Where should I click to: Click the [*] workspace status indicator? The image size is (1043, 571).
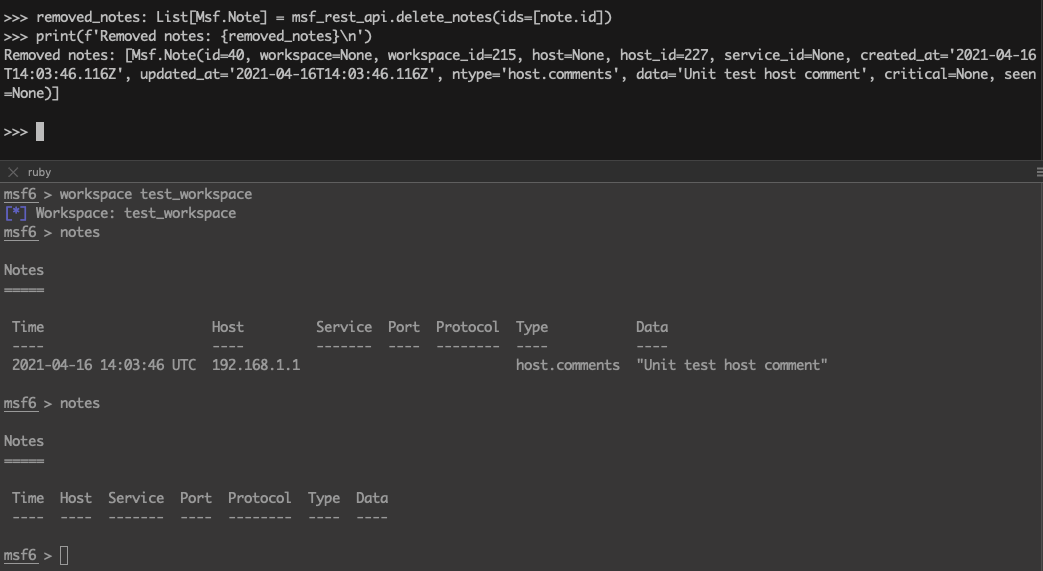click(15, 213)
